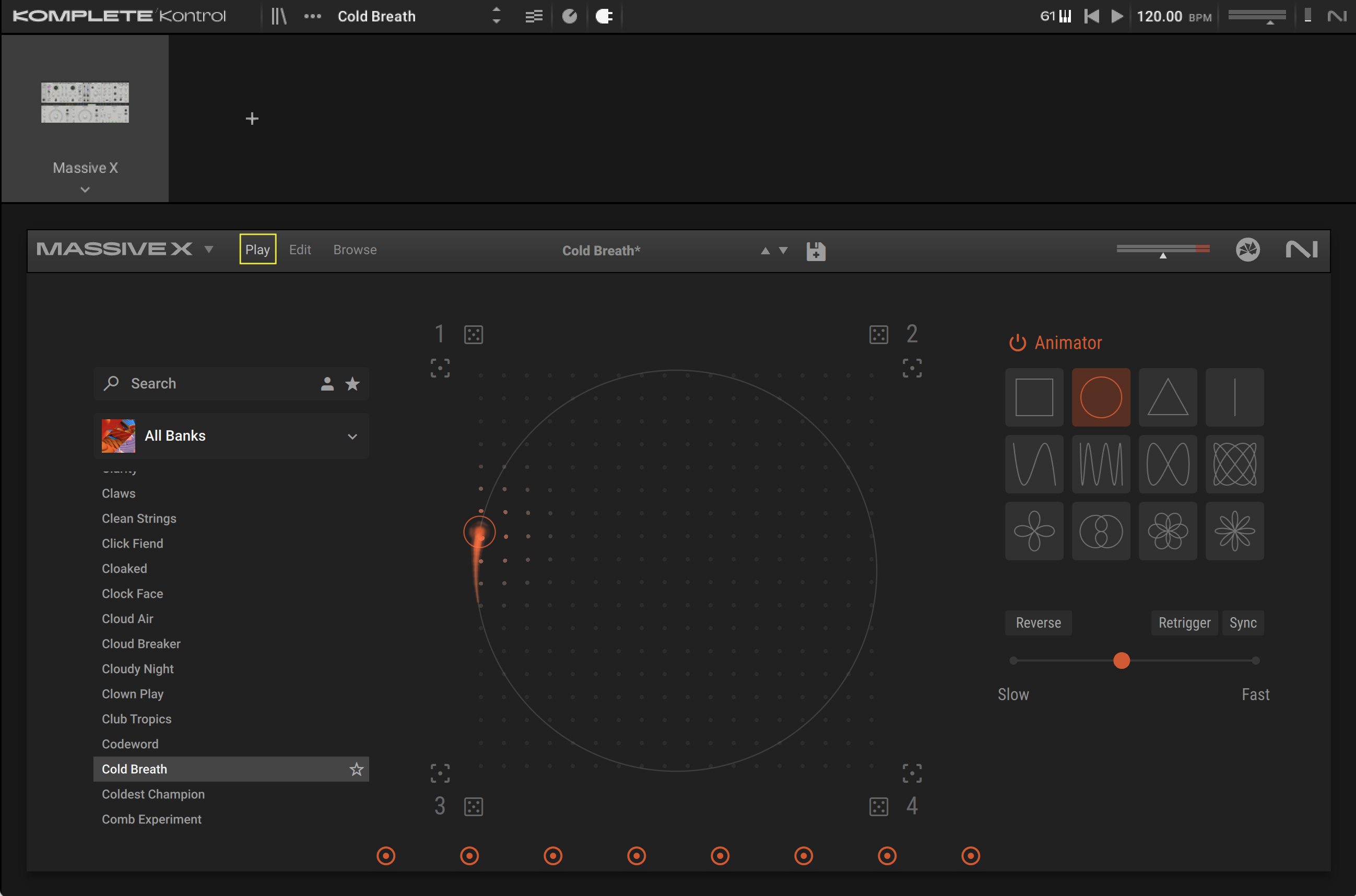Edit the 120.00 BPM tempo value

point(1160,16)
